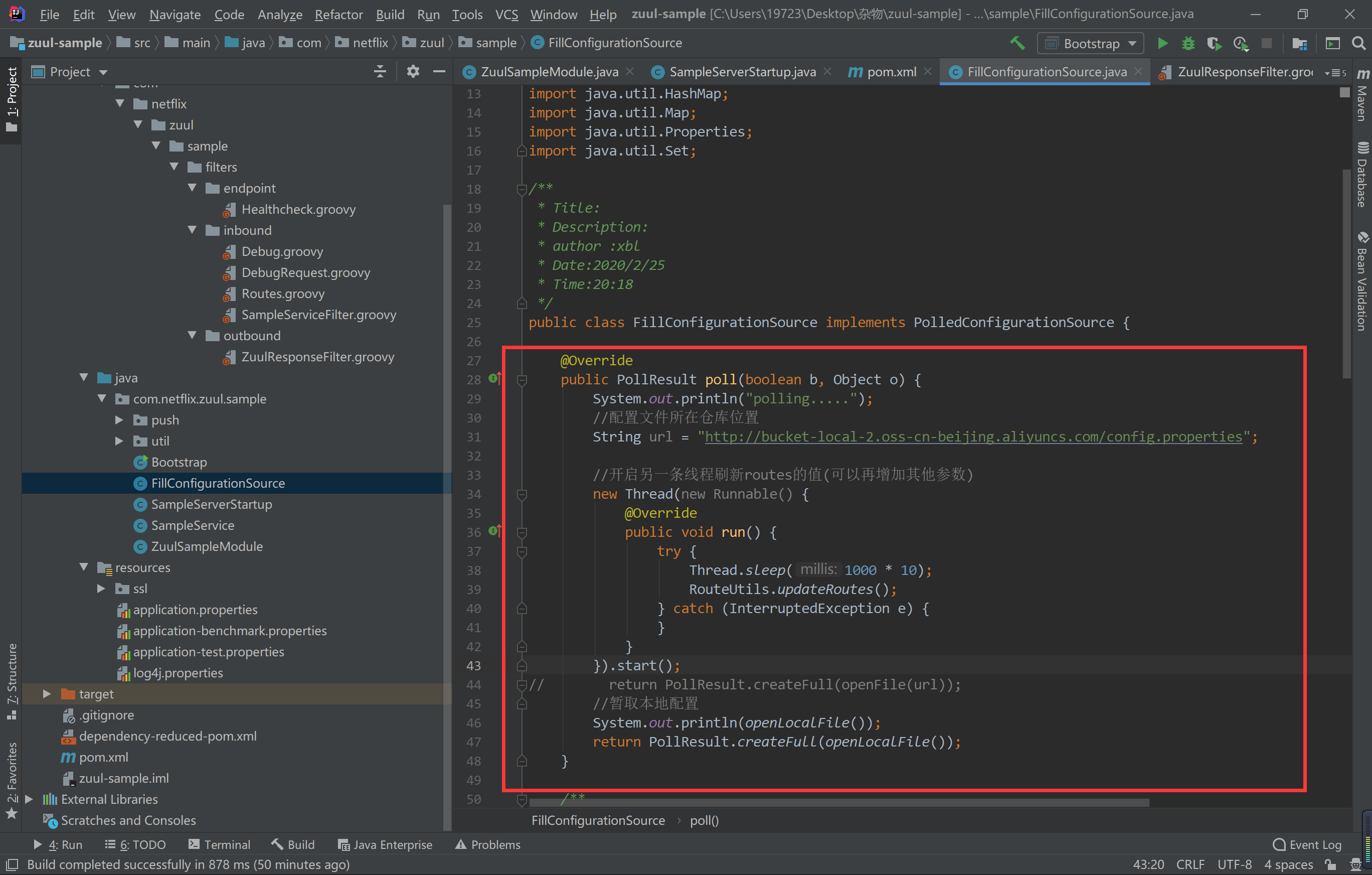
Task: Open the TODO tool window
Action: [x=135, y=845]
